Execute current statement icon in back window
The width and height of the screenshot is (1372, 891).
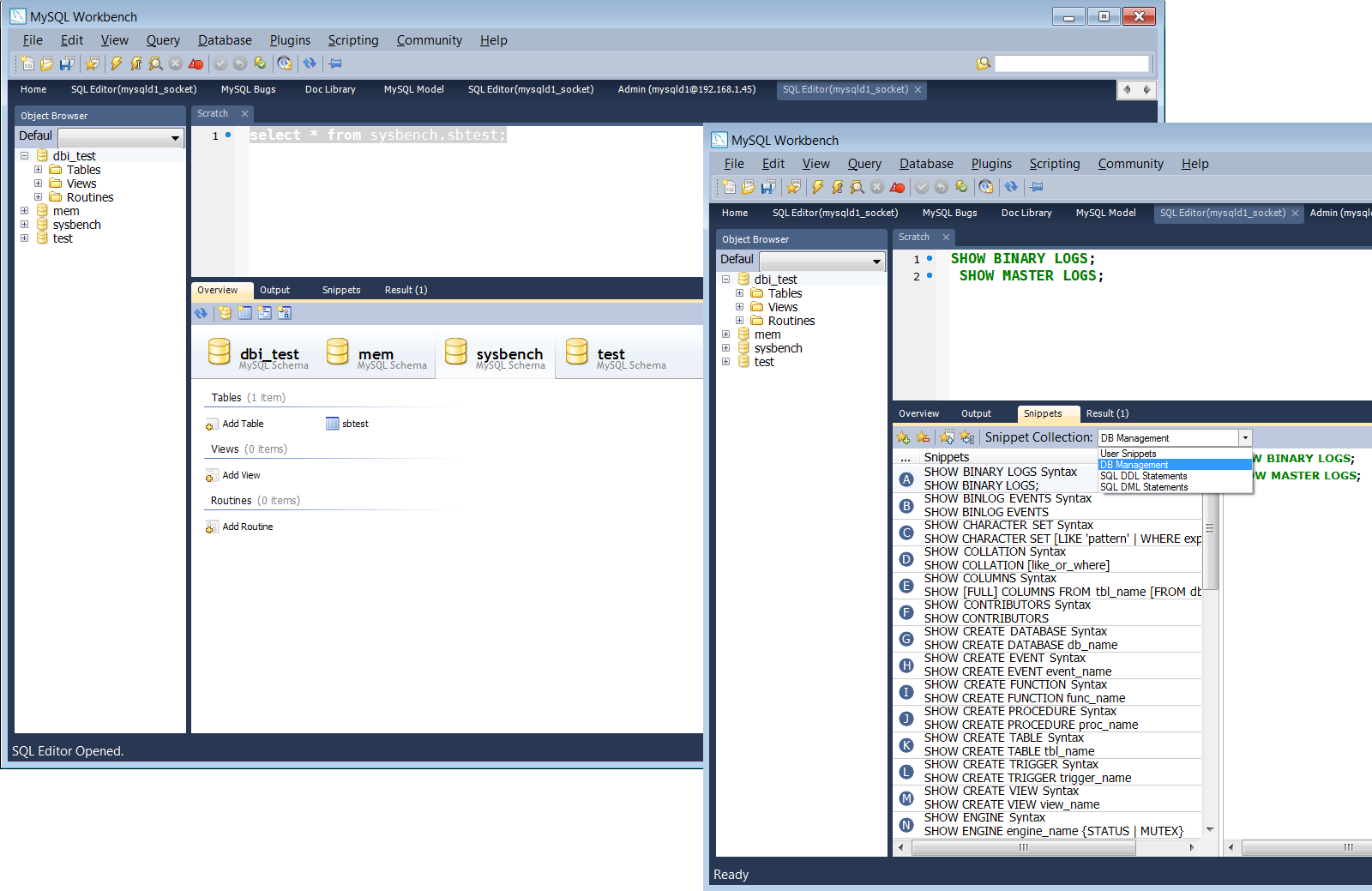tap(136, 63)
